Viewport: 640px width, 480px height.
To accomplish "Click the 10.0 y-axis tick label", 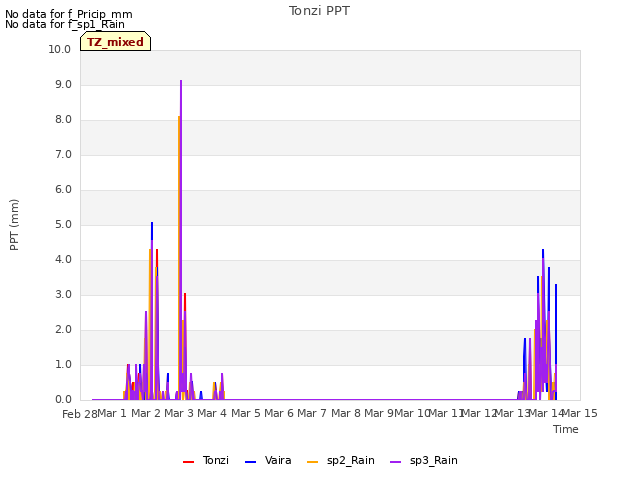I will [60, 49].
